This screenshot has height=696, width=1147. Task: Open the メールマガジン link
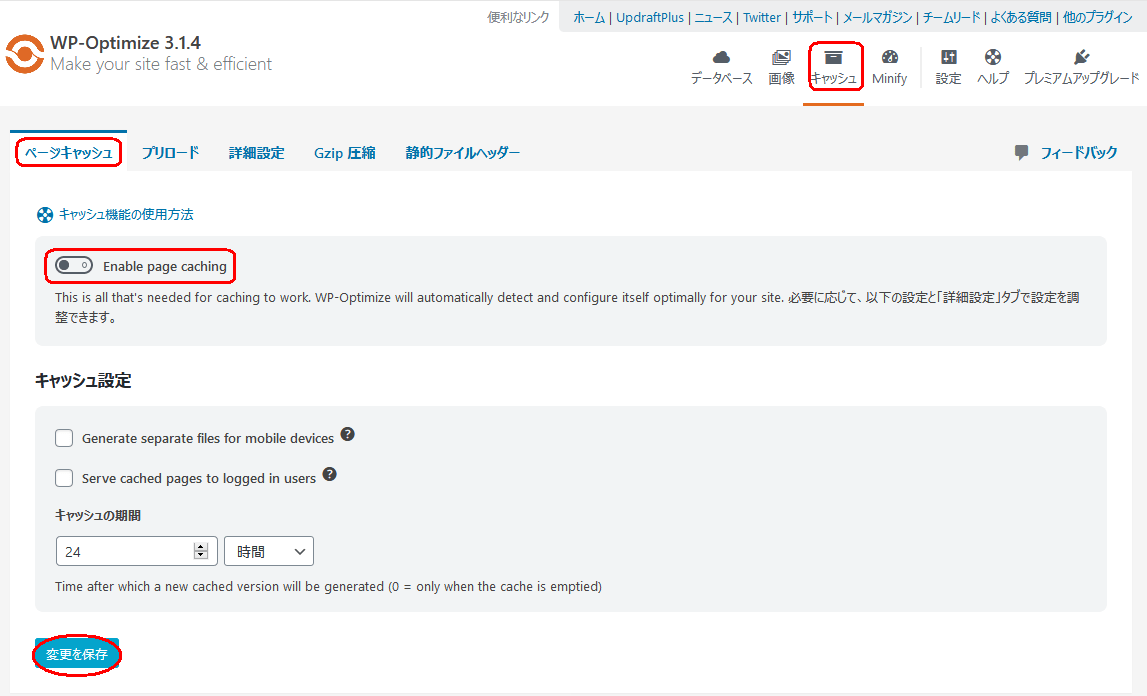coord(877,18)
